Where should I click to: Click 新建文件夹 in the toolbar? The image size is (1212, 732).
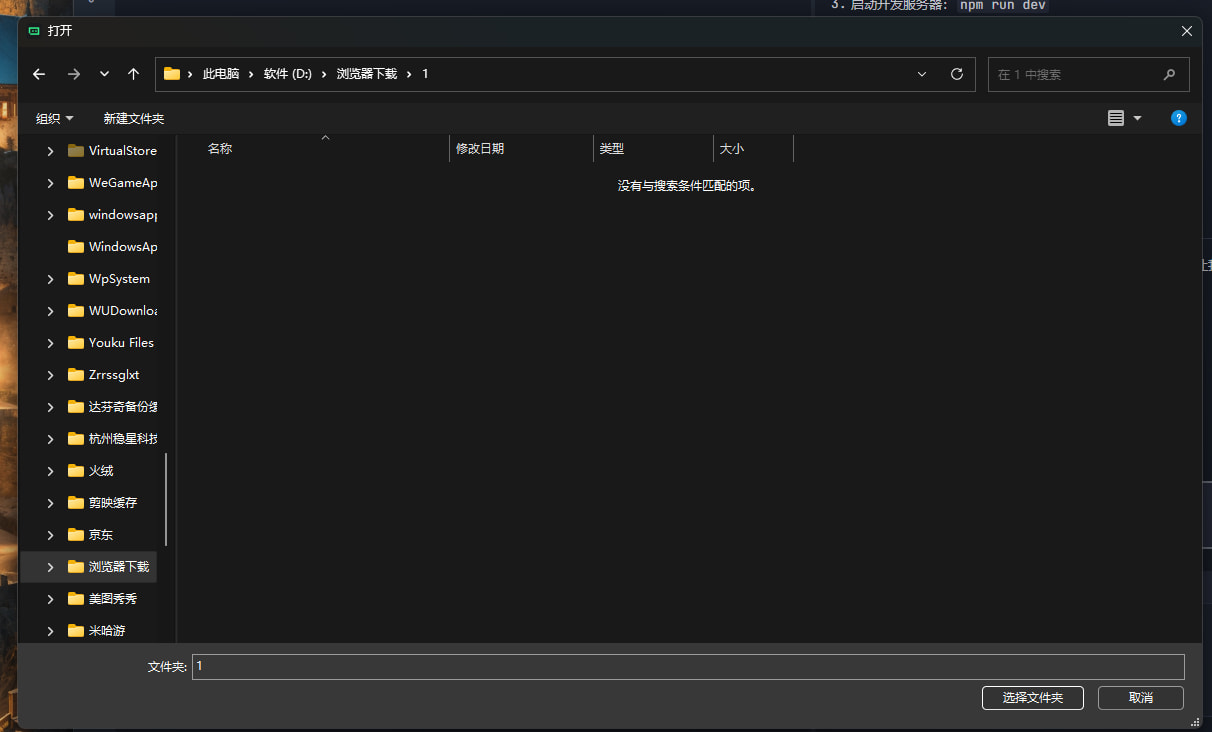(x=134, y=118)
